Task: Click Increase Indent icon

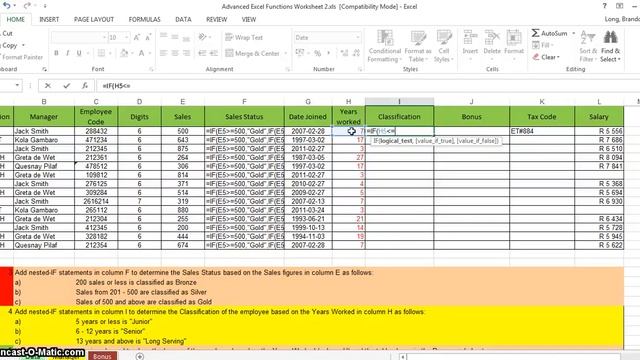Action: click(213, 53)
